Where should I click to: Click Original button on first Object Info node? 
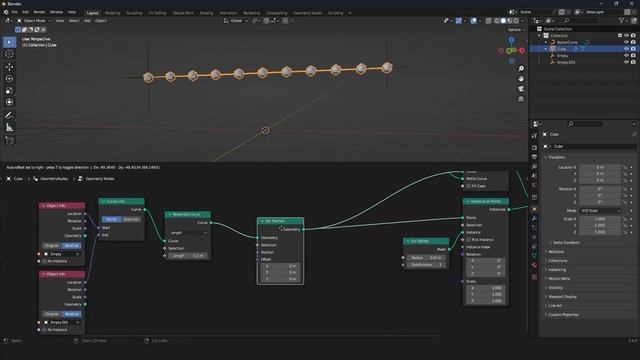click(x=52, y=246)
